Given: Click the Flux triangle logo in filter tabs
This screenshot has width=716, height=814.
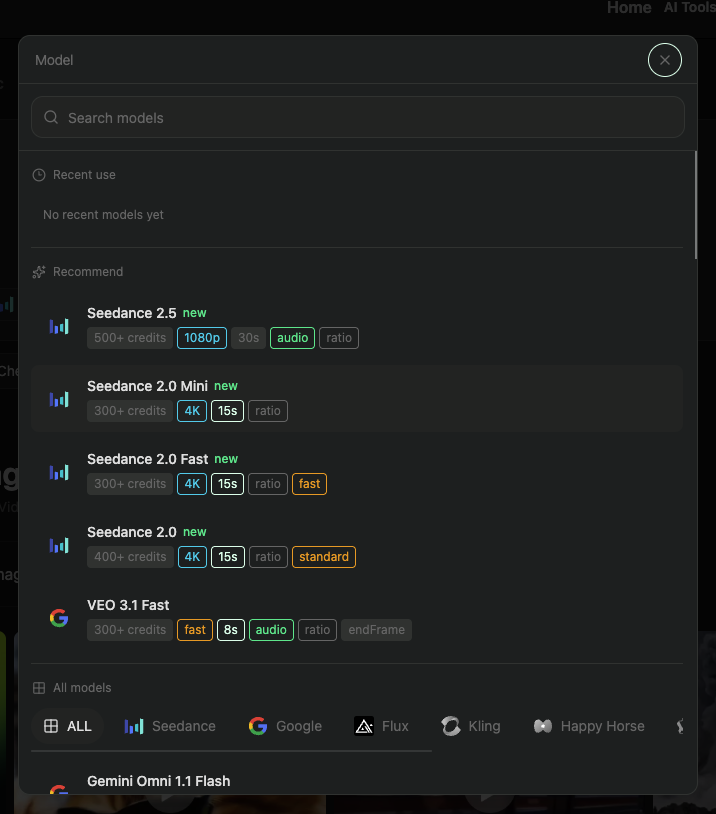Looking at the screenshot, I should [364, 726].
